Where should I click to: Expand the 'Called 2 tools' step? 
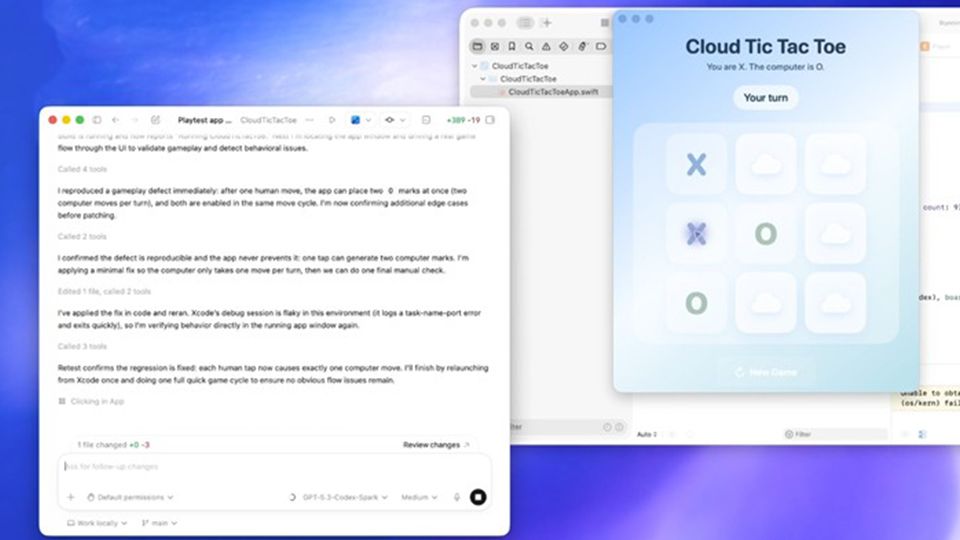tap(82, 236)
